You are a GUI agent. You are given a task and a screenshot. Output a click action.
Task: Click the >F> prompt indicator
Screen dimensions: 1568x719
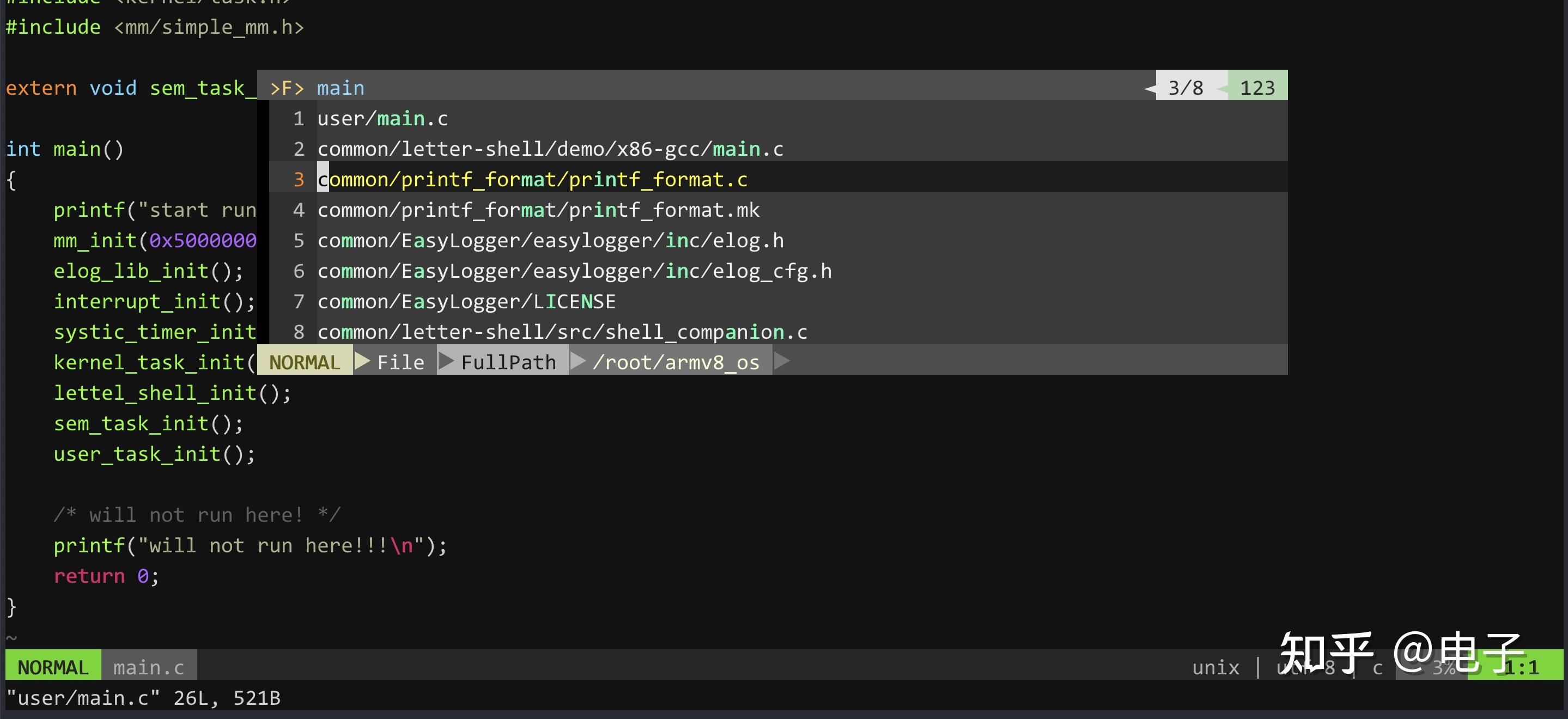287,88
